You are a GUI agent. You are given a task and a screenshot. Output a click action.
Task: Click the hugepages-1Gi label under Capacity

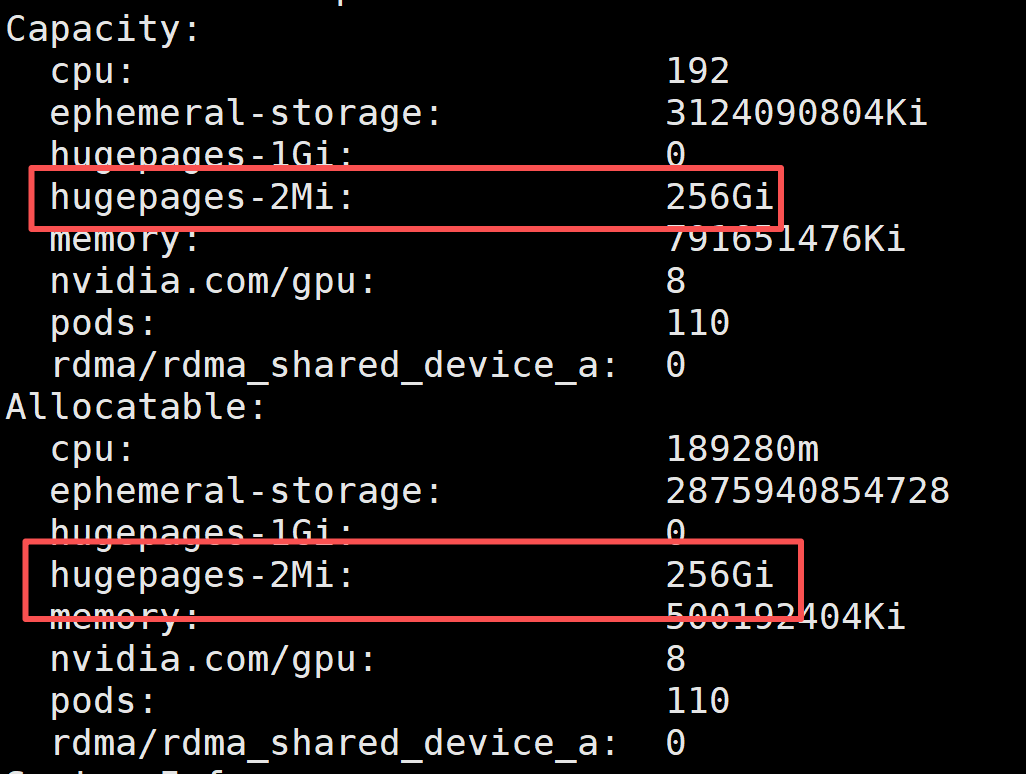[x=202, y=155]
